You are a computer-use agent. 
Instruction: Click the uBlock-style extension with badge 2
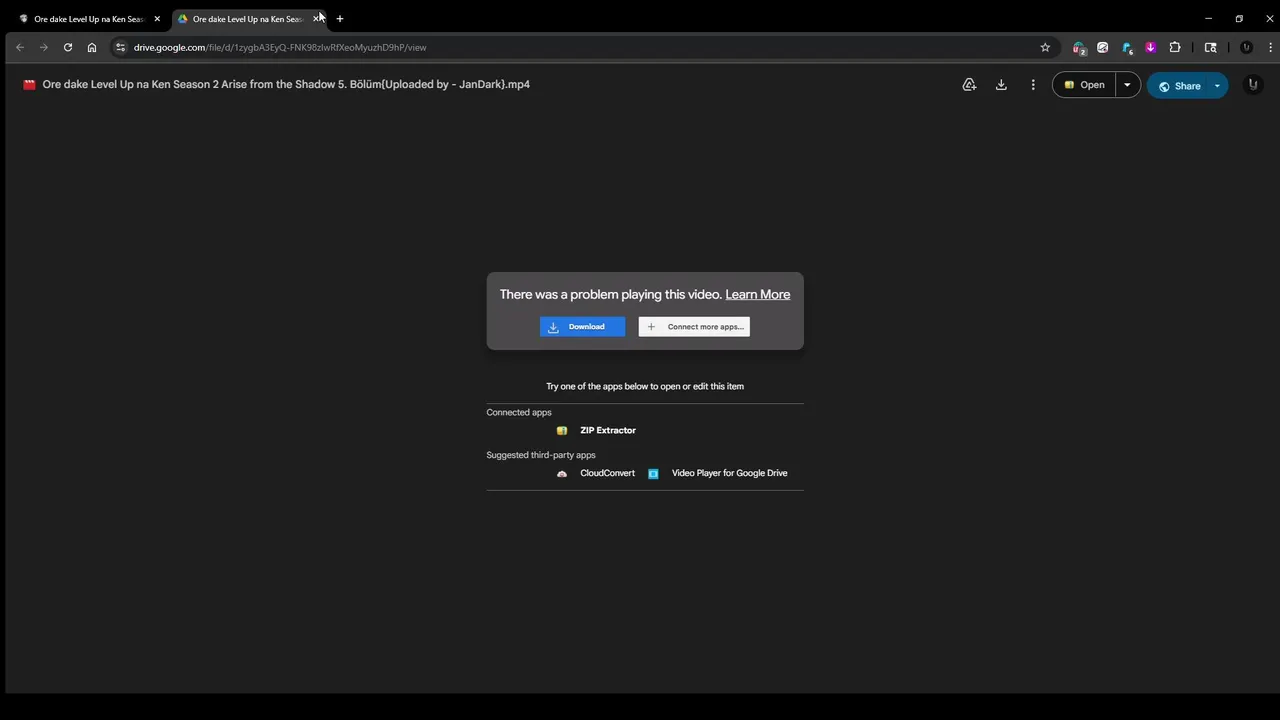point(1079,47)
